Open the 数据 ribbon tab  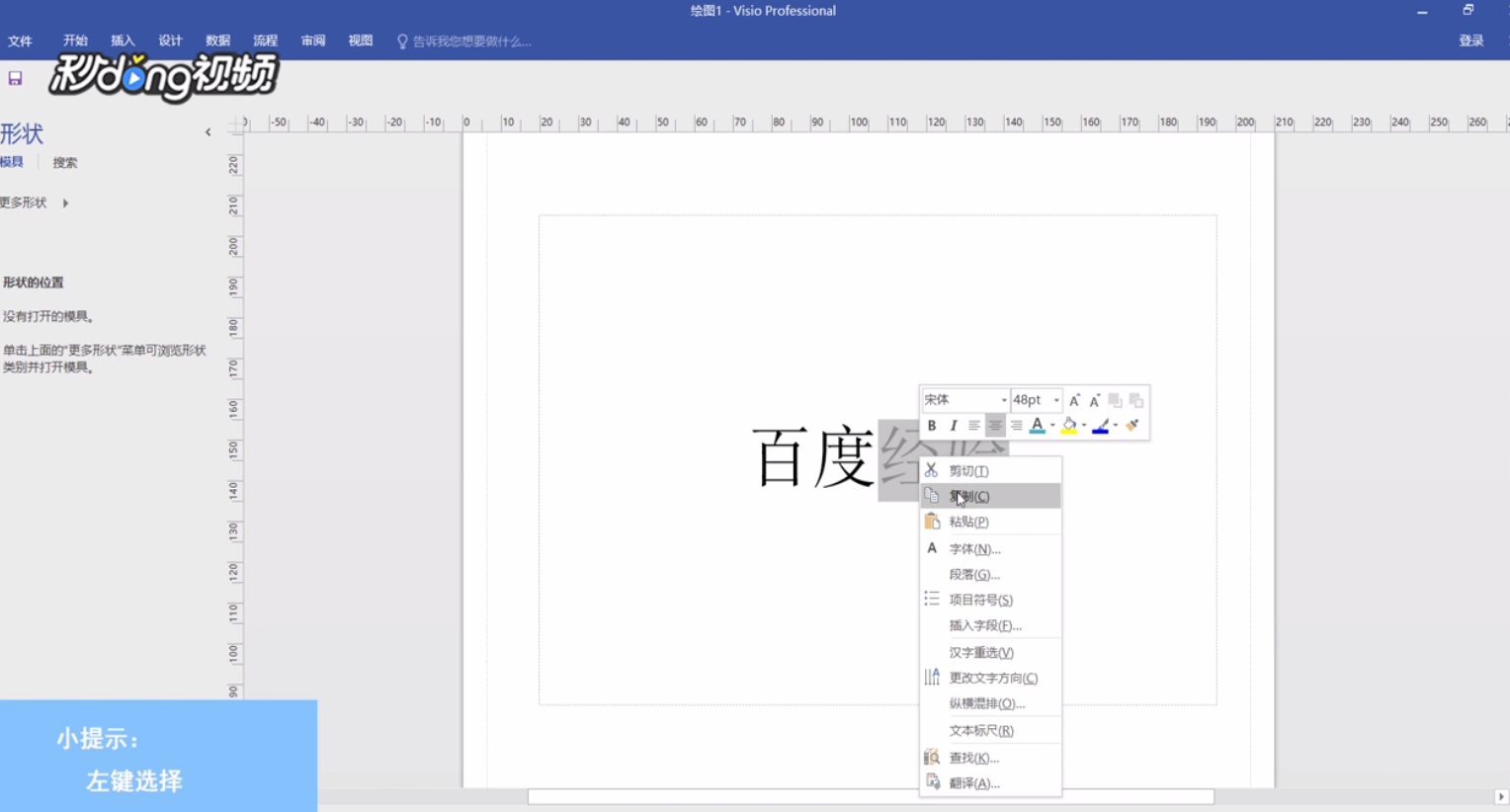[x=217, y=41]
